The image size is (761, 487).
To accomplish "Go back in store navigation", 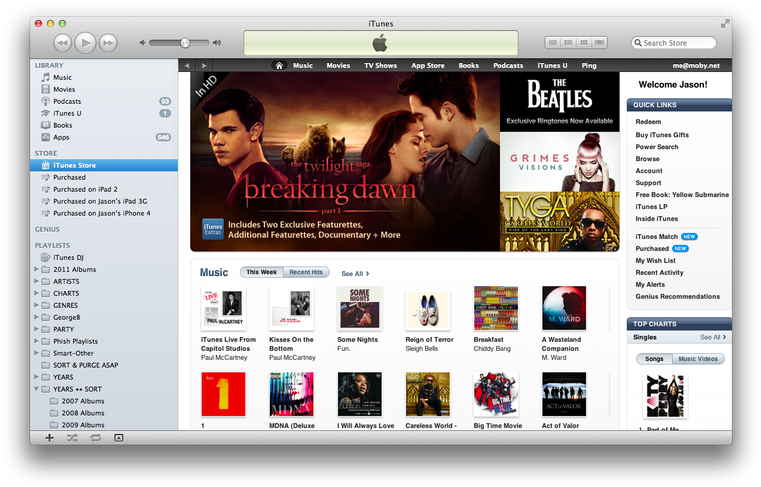I will click(186, 66).
